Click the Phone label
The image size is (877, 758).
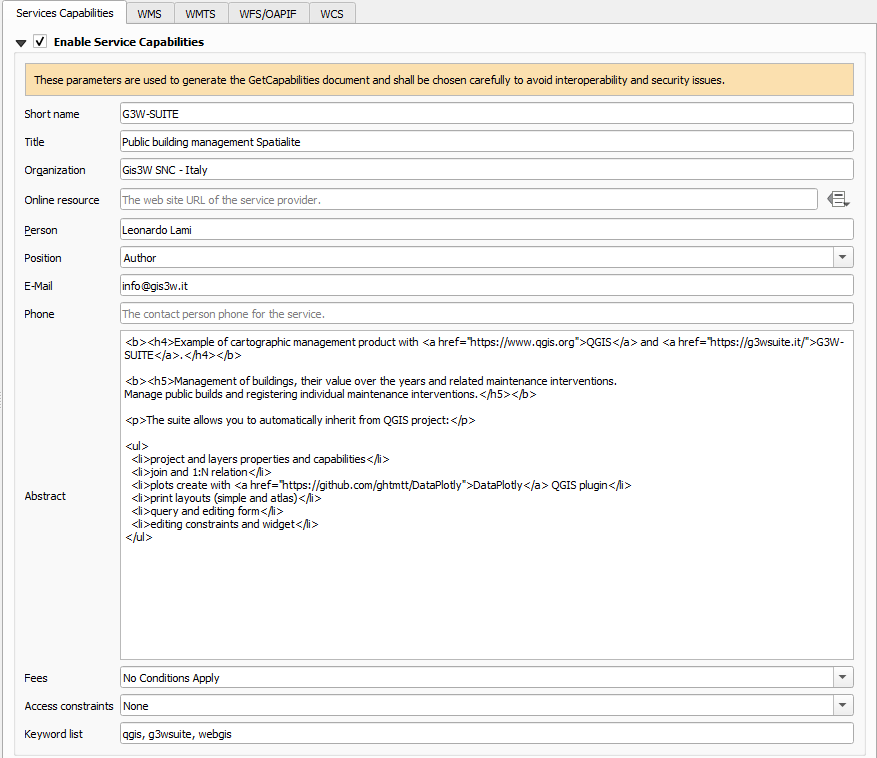39,314
